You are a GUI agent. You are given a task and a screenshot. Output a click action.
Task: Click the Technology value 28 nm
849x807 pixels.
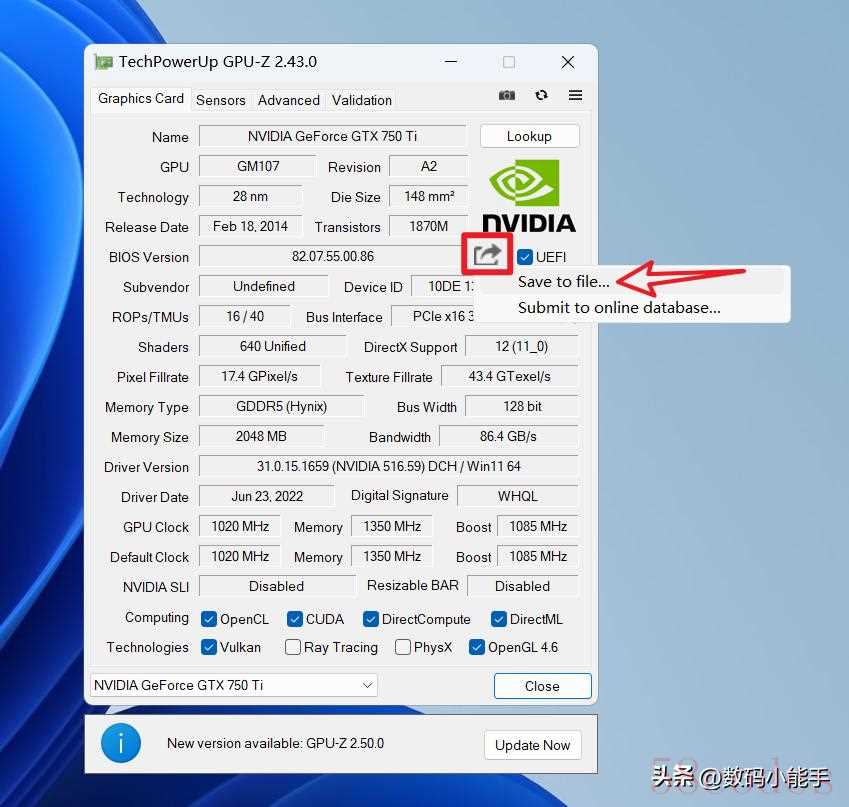(250, 197)
